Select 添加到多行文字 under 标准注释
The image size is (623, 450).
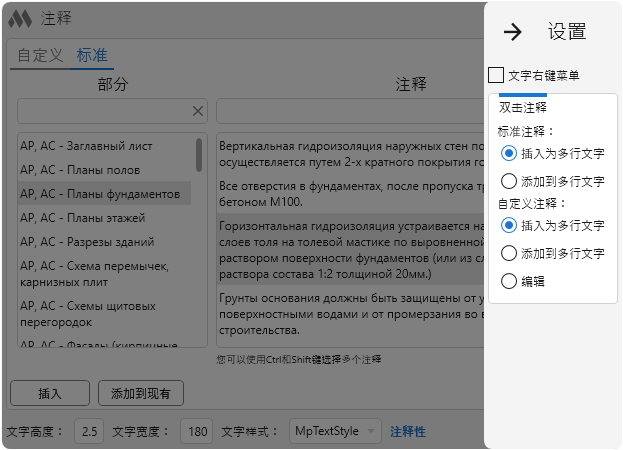[509, 181]
